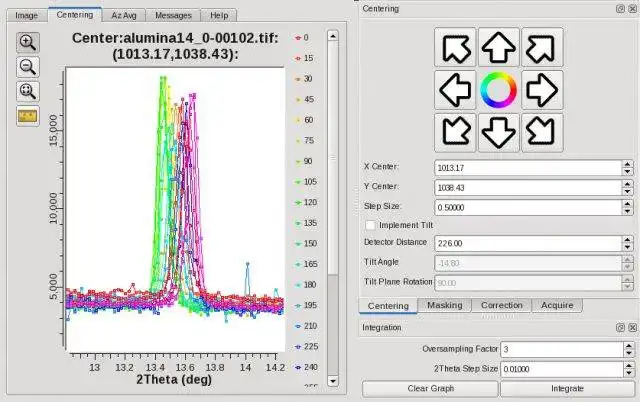This screenshot has height=402, width=640.
Task: Move center down with the down arrow
Action: click(x=498, y=133)
